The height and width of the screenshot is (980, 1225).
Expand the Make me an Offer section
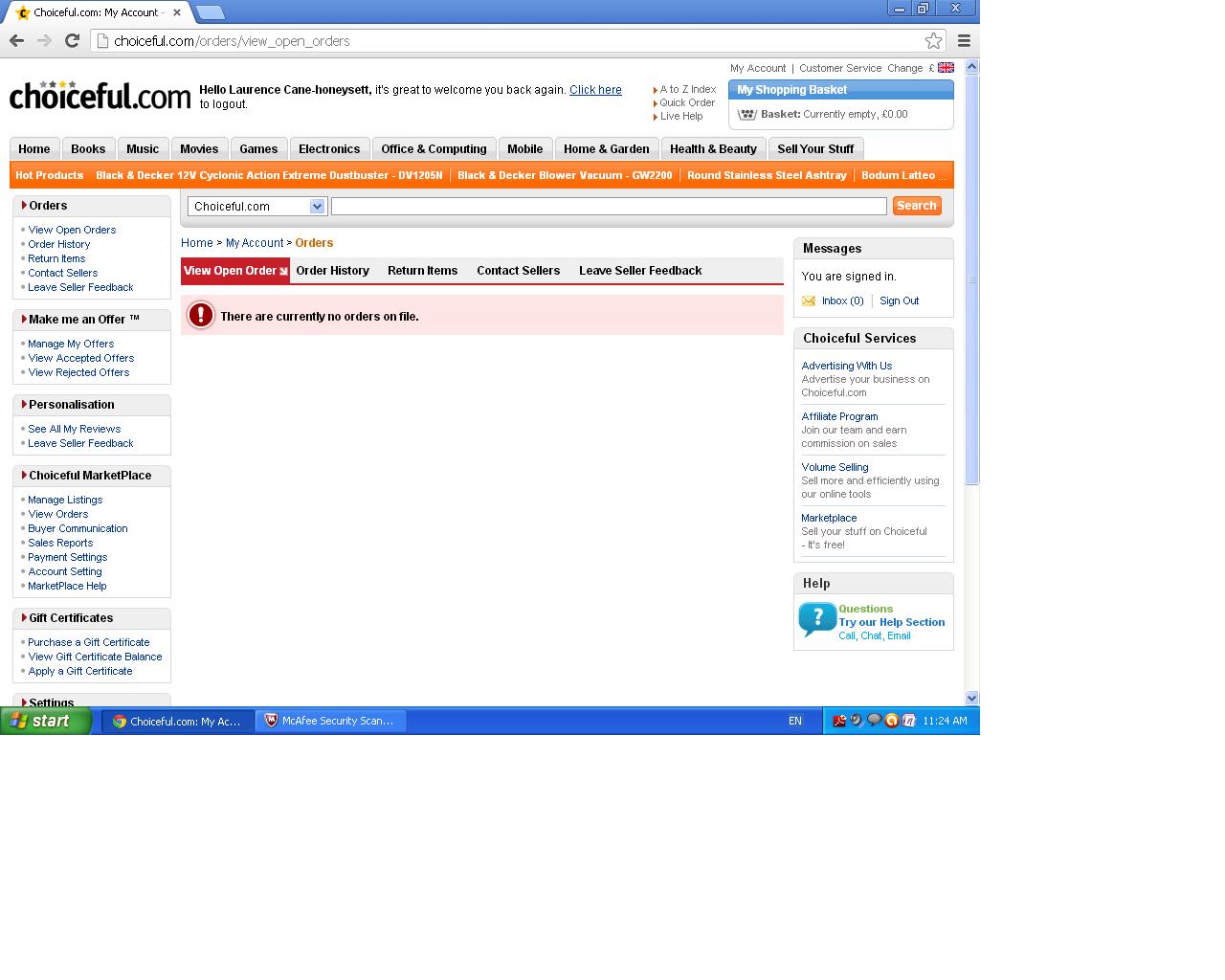click(83, 320)
